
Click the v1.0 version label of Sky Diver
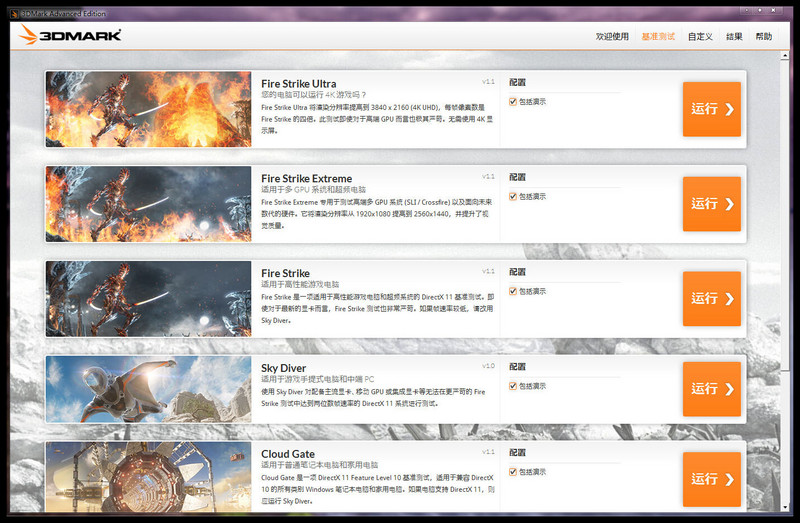coord(488,366)
